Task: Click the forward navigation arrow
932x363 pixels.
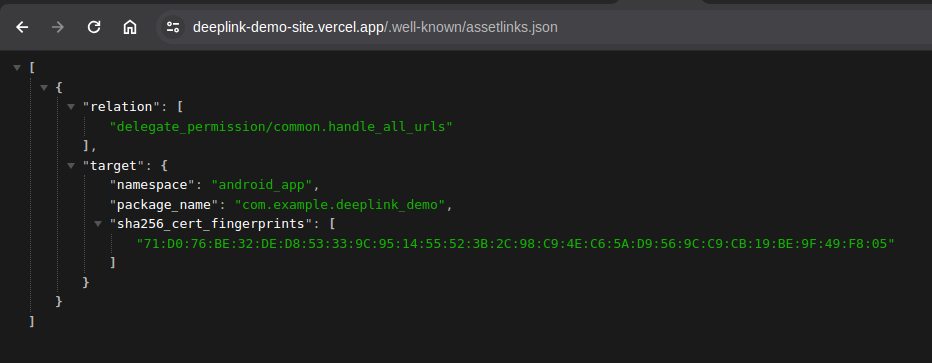Action: [x=58, y=27]
